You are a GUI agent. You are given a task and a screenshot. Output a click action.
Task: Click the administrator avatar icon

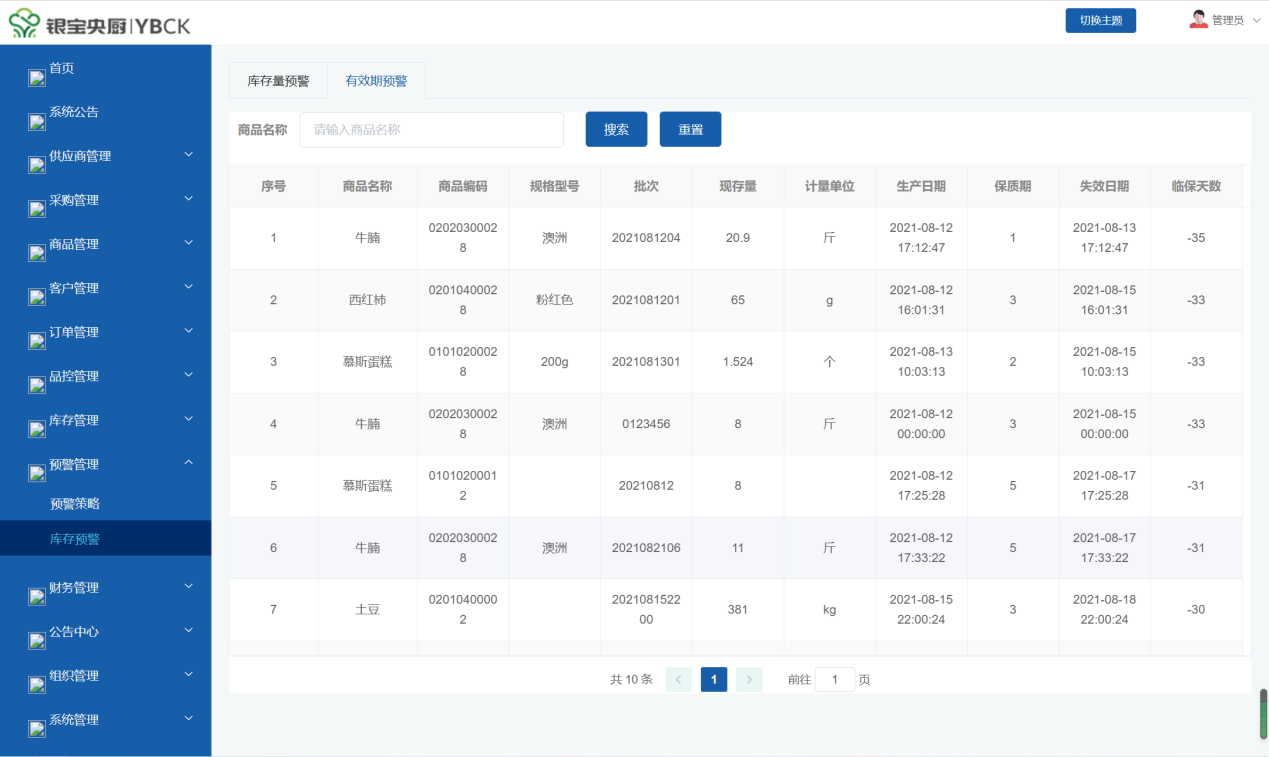(x=1198, y=20)
